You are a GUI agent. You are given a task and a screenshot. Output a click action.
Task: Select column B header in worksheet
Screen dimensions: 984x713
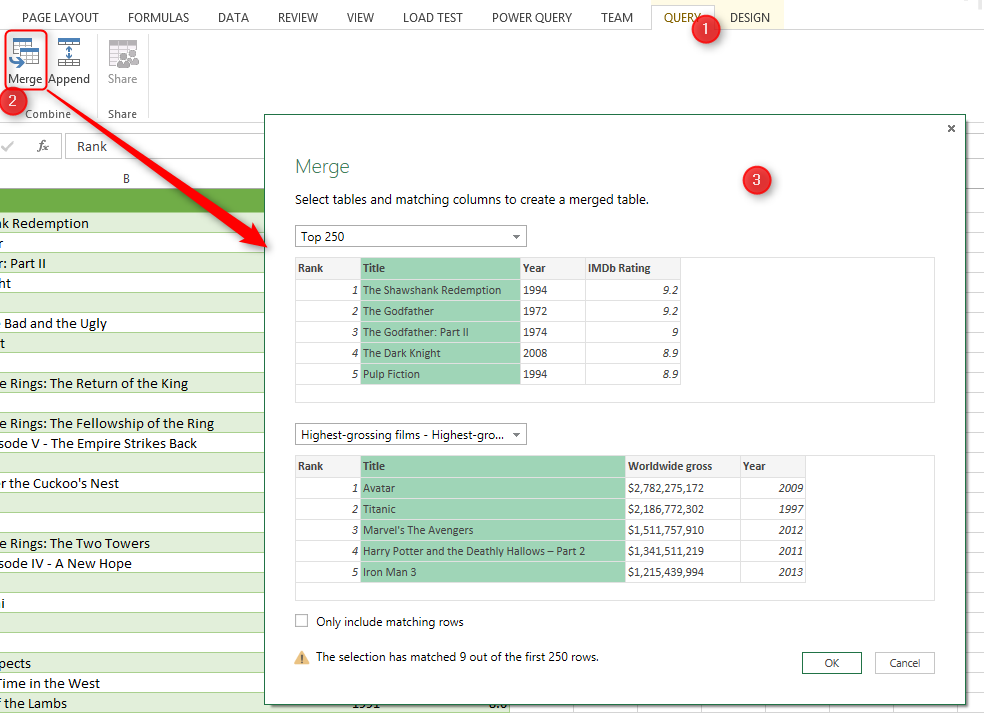click(126, 179)
